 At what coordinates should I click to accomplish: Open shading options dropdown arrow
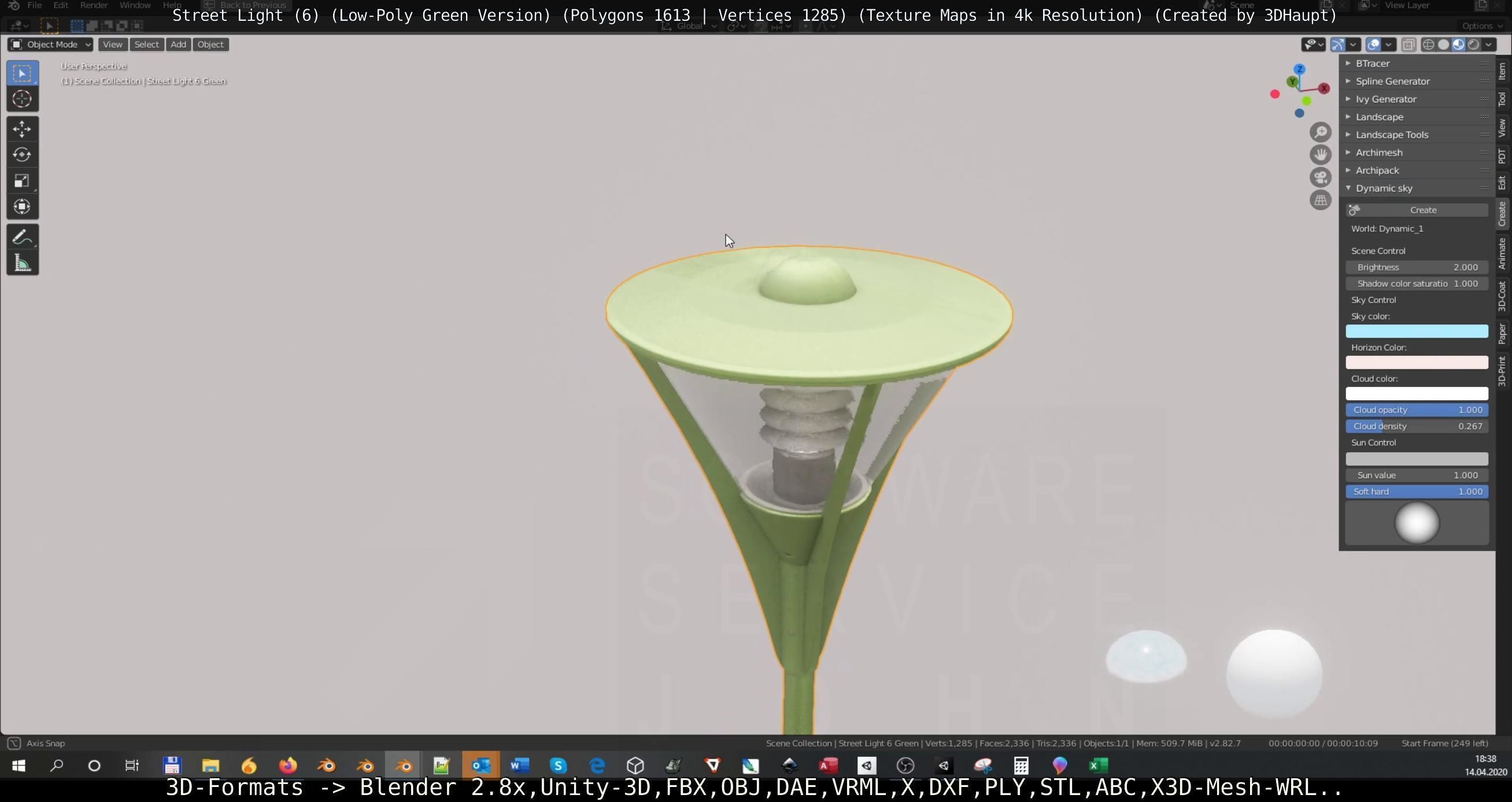click(1489, 45)
